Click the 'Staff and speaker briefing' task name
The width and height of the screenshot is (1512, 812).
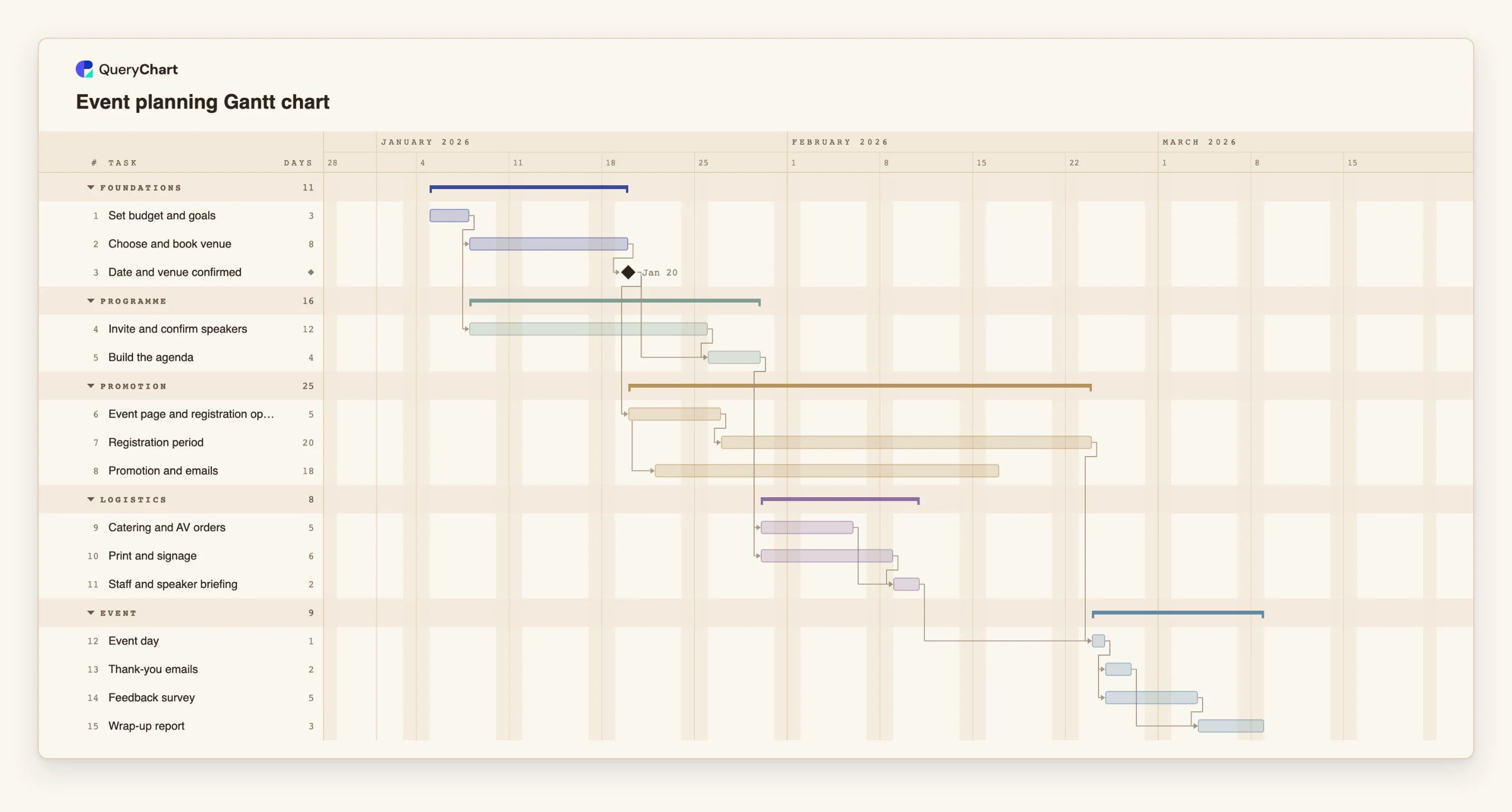(x=173, y=585)
